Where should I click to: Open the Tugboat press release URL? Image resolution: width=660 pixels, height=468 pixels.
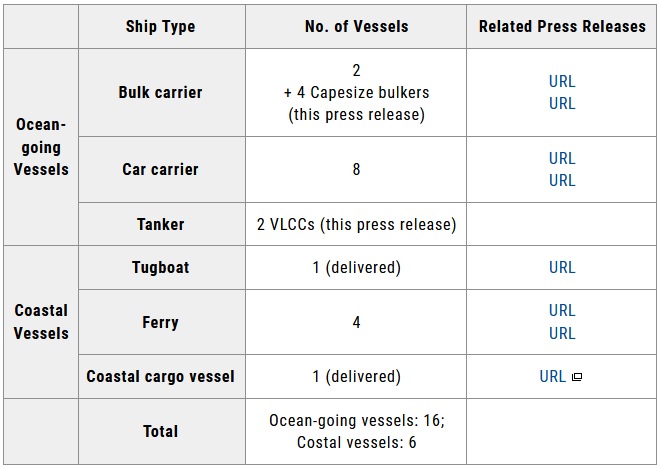562,267
